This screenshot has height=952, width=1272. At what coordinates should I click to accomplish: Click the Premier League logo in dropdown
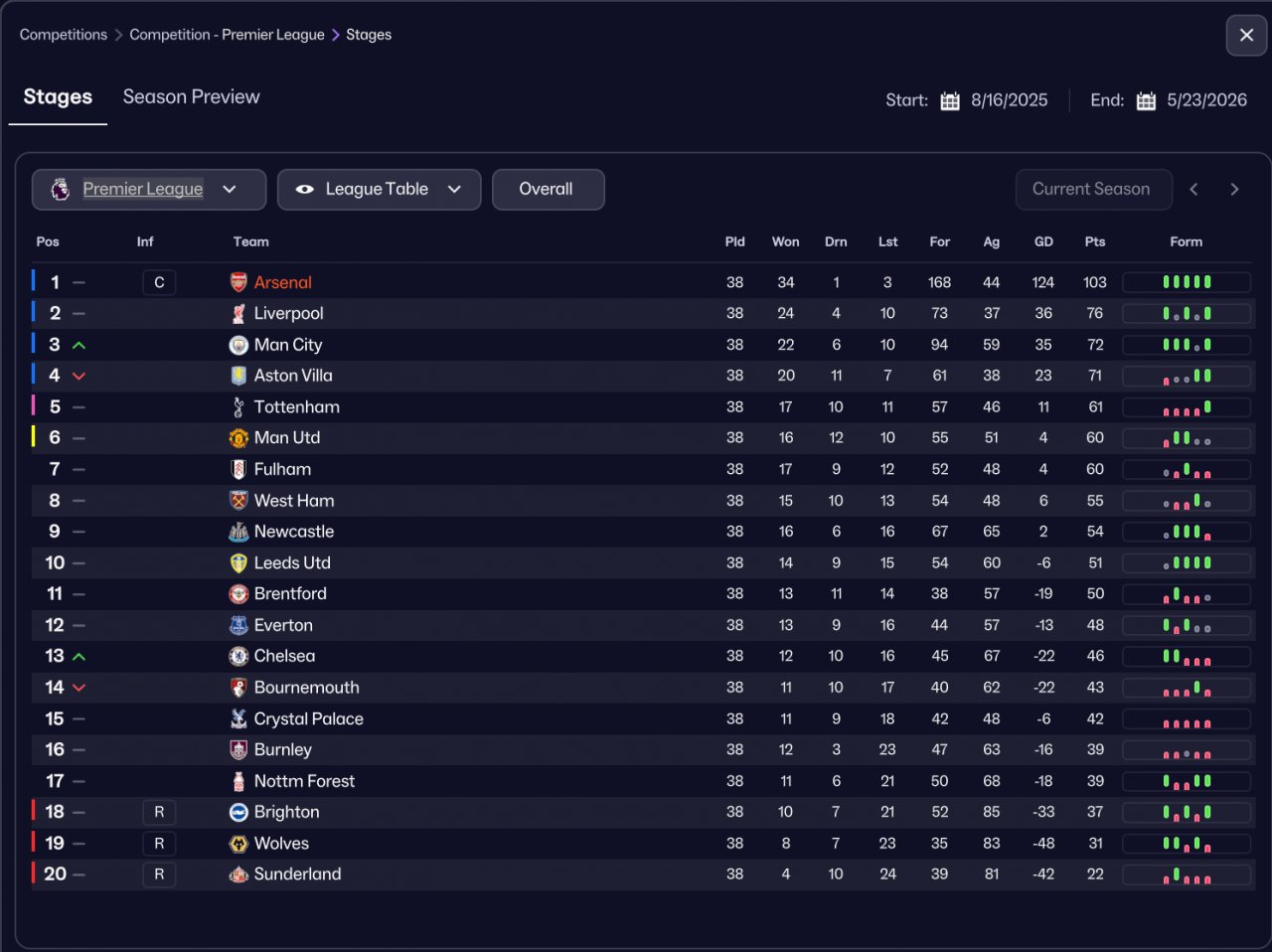[61, 189]
